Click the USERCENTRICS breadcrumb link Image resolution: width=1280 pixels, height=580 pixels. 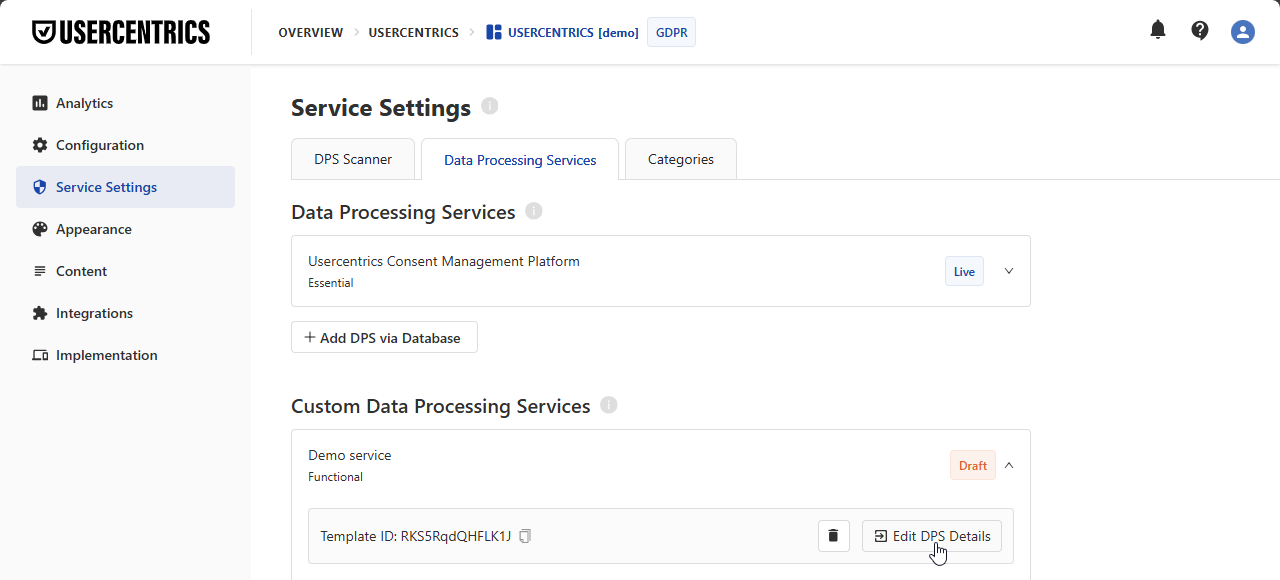click(414, 33)
